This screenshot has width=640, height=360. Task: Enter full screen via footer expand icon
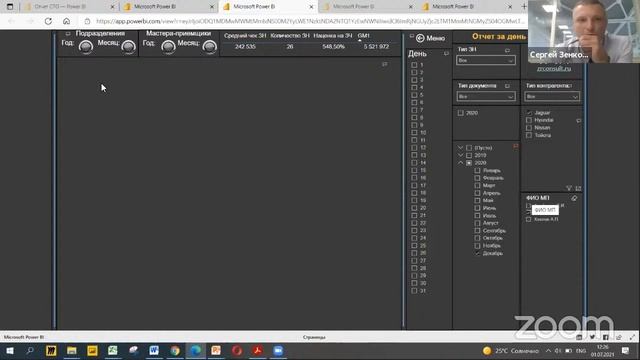tap(632, 337)
